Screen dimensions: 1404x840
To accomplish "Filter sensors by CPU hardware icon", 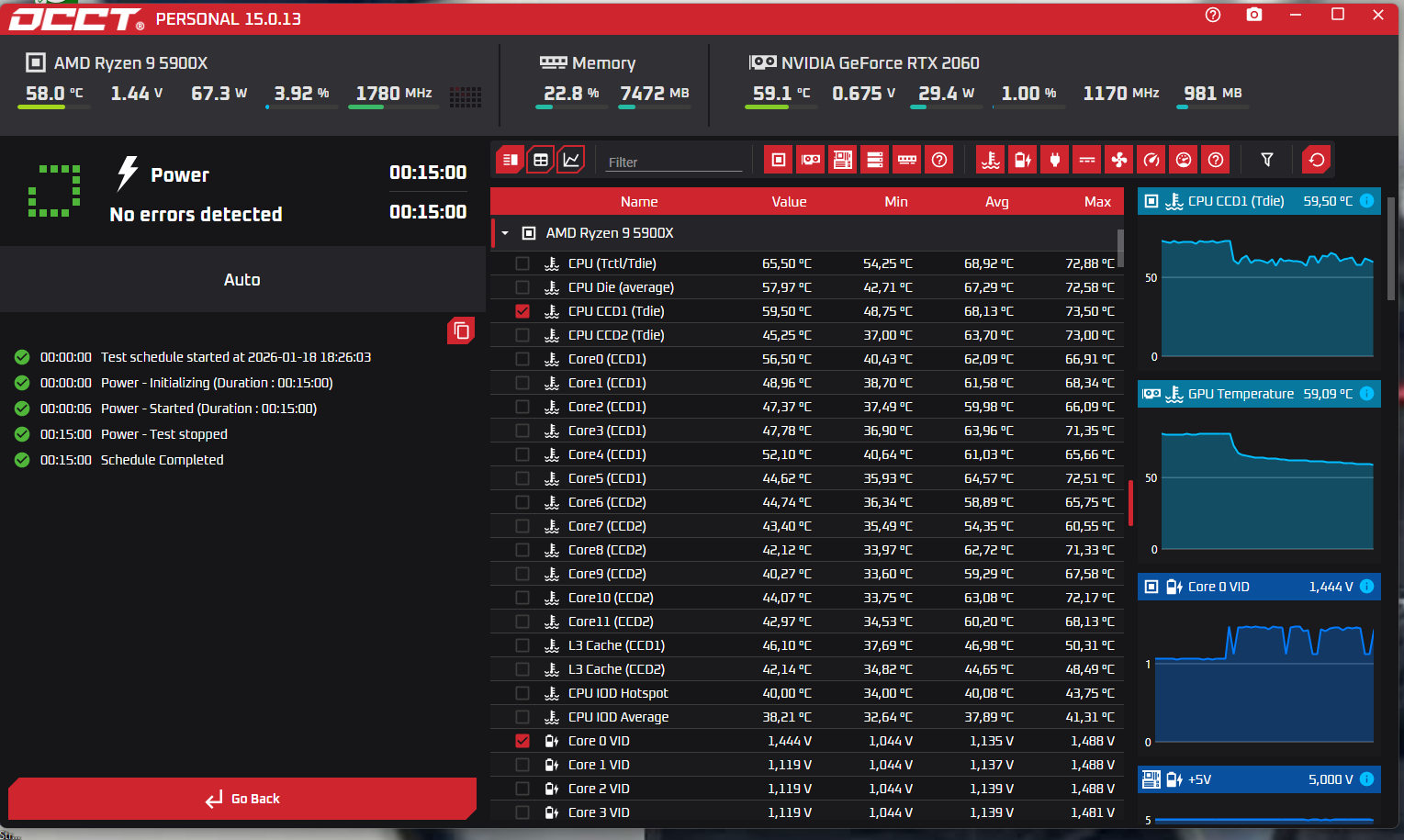I will (779, 160).
